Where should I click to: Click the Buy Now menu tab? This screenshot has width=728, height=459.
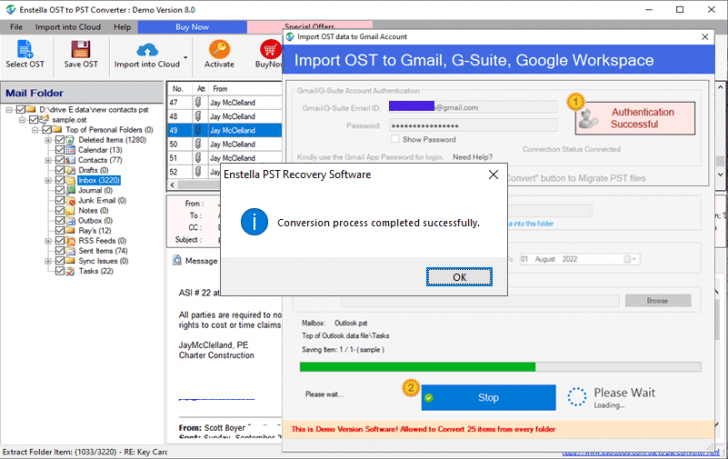(x=192, y=27)
